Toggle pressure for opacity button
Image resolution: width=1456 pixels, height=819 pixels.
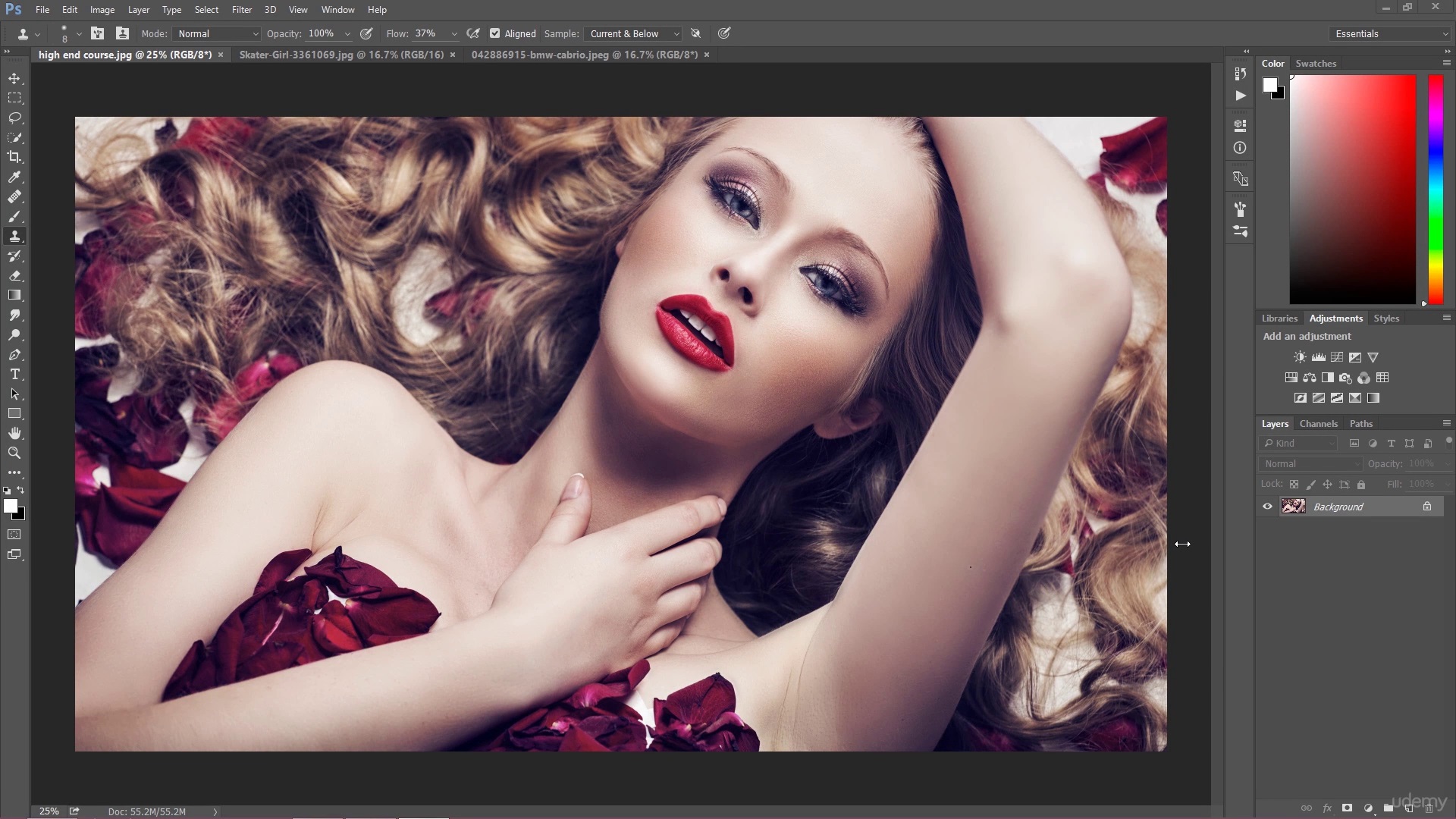coord(366,33)
